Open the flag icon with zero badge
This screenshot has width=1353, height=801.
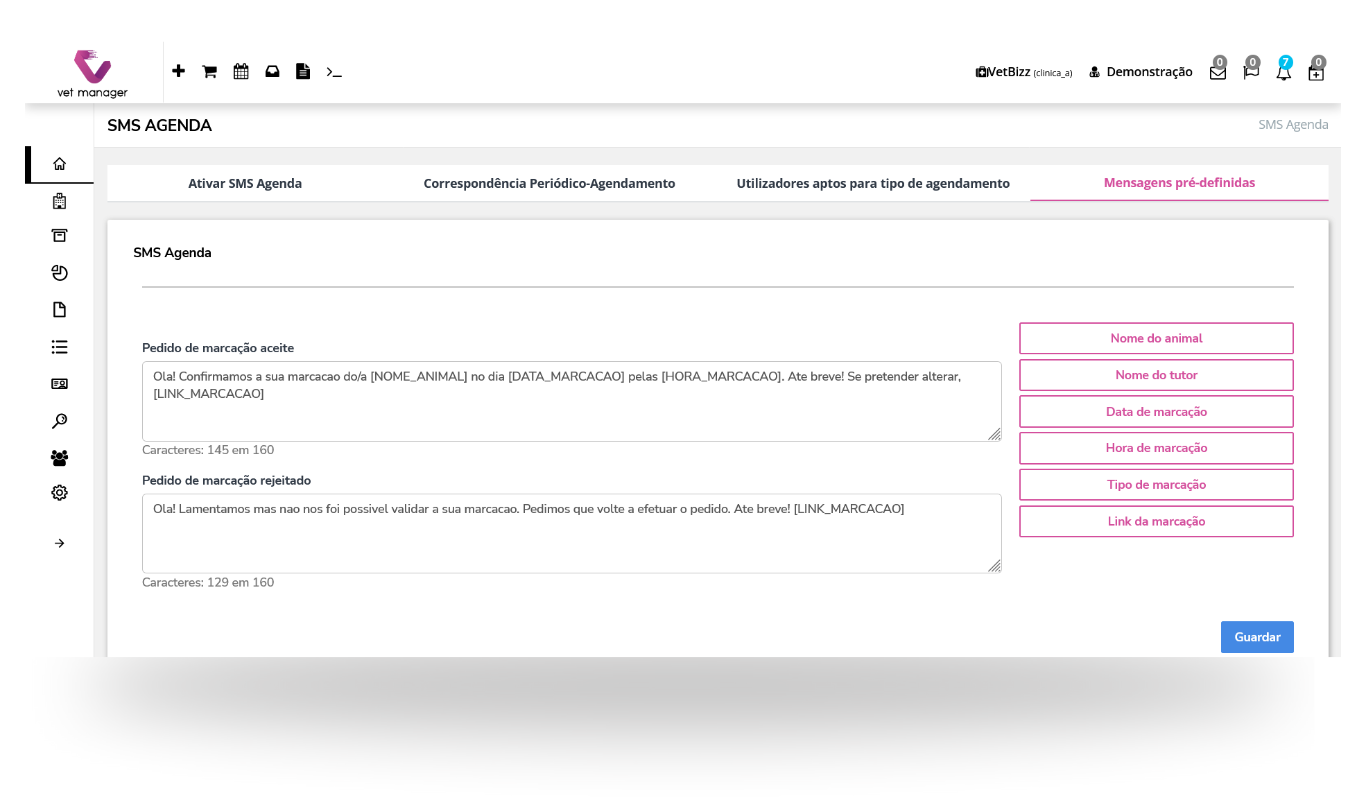click(1250, 73)
